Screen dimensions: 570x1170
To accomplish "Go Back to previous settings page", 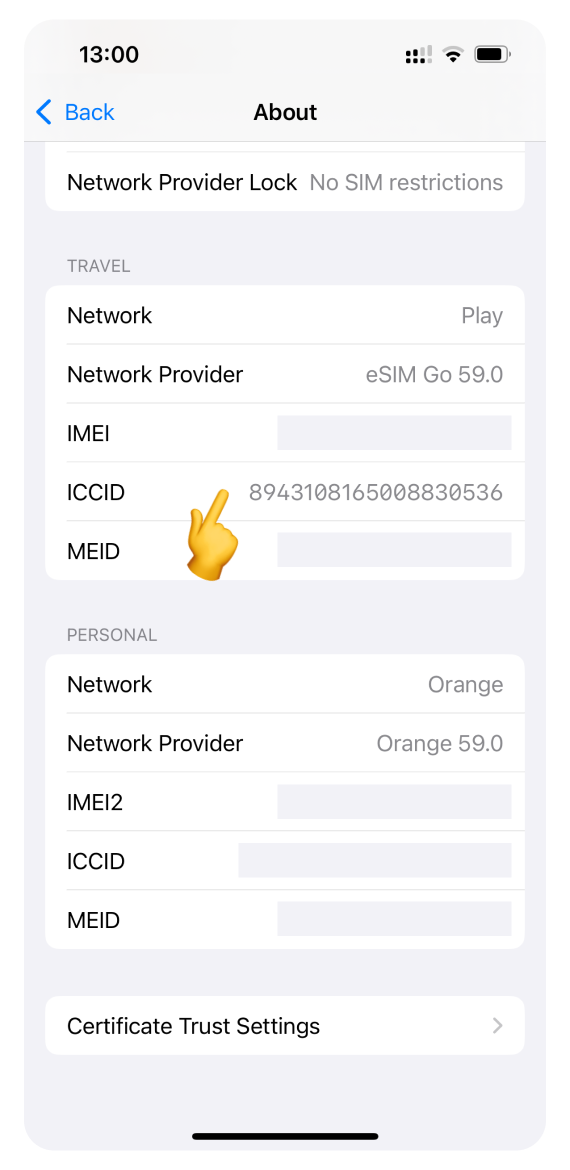I will pos(75,112).
